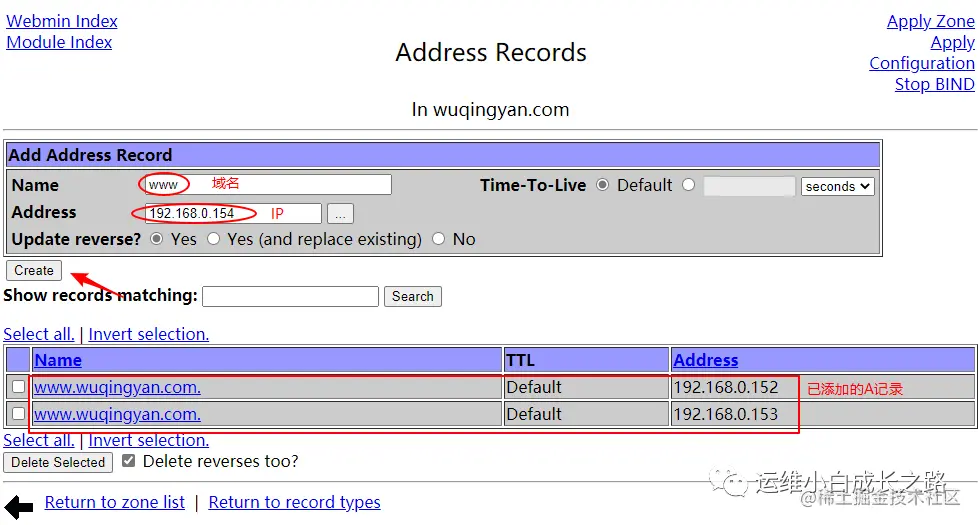This screenshot has height=525, width=978.
Task: Click the Create button
Action: point(34,271)
